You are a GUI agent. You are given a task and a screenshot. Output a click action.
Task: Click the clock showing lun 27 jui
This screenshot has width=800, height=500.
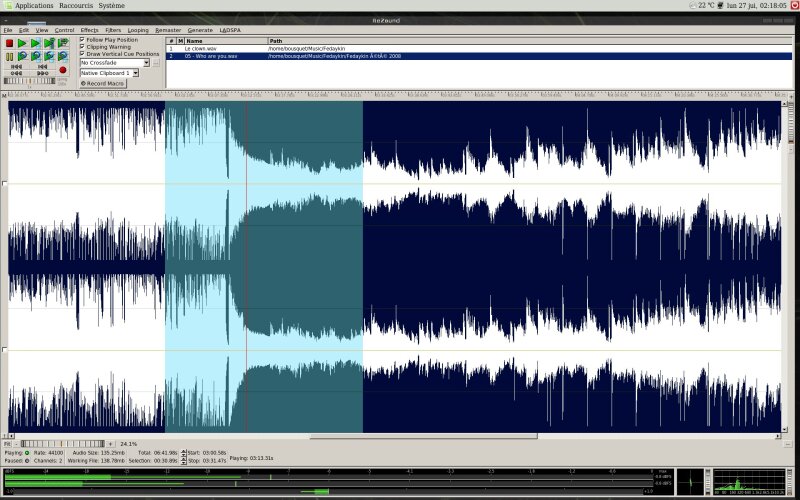click(757, 6)
